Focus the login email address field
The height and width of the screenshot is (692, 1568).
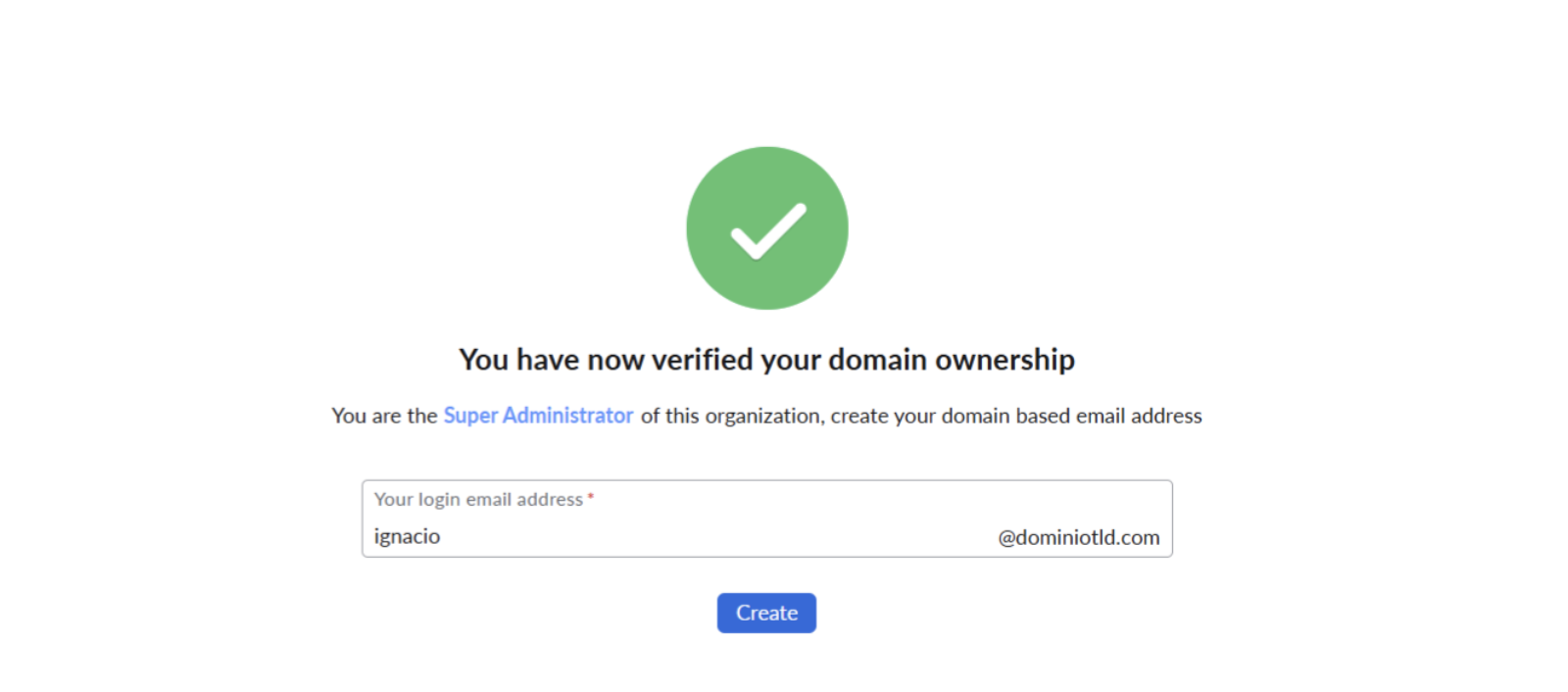pos(686,536)
